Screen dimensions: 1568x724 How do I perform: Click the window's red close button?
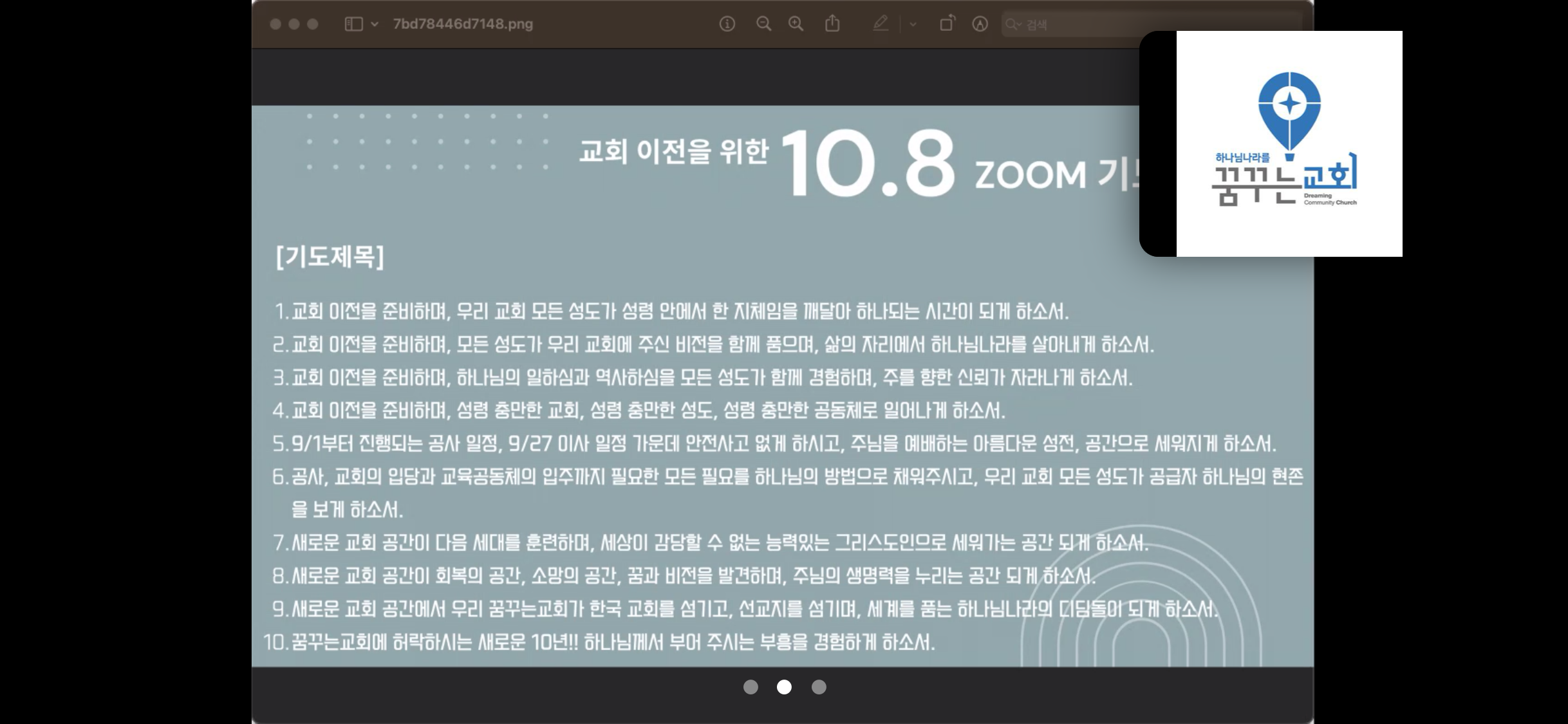coord(275,24)
